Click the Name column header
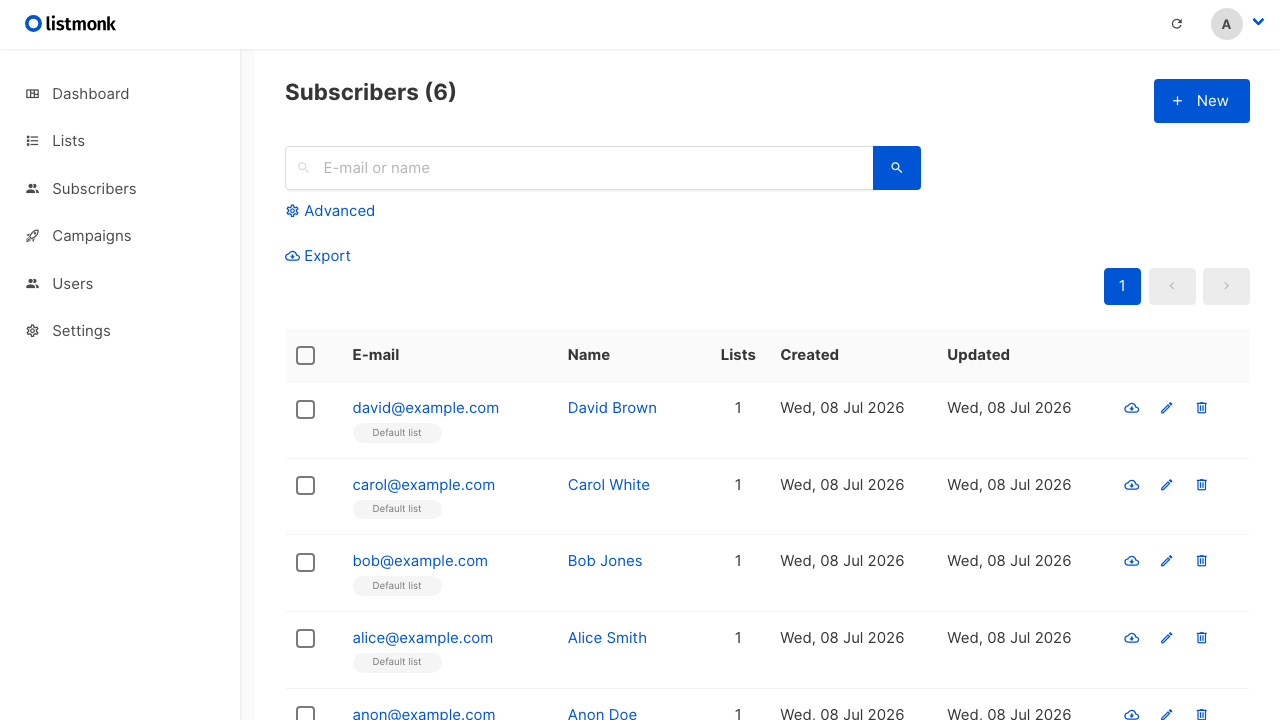 click(589, 355)
